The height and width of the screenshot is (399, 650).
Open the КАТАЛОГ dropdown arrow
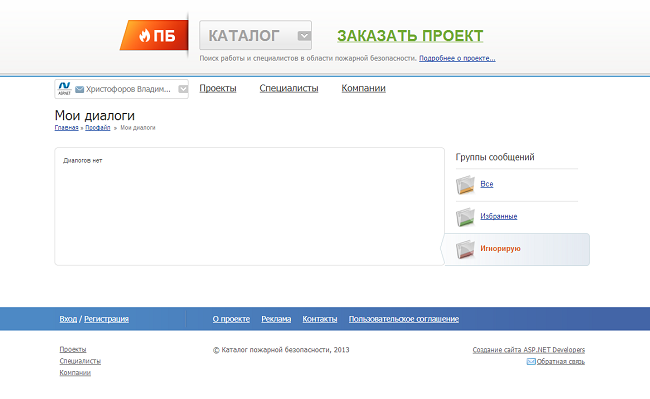pos(304,36)
